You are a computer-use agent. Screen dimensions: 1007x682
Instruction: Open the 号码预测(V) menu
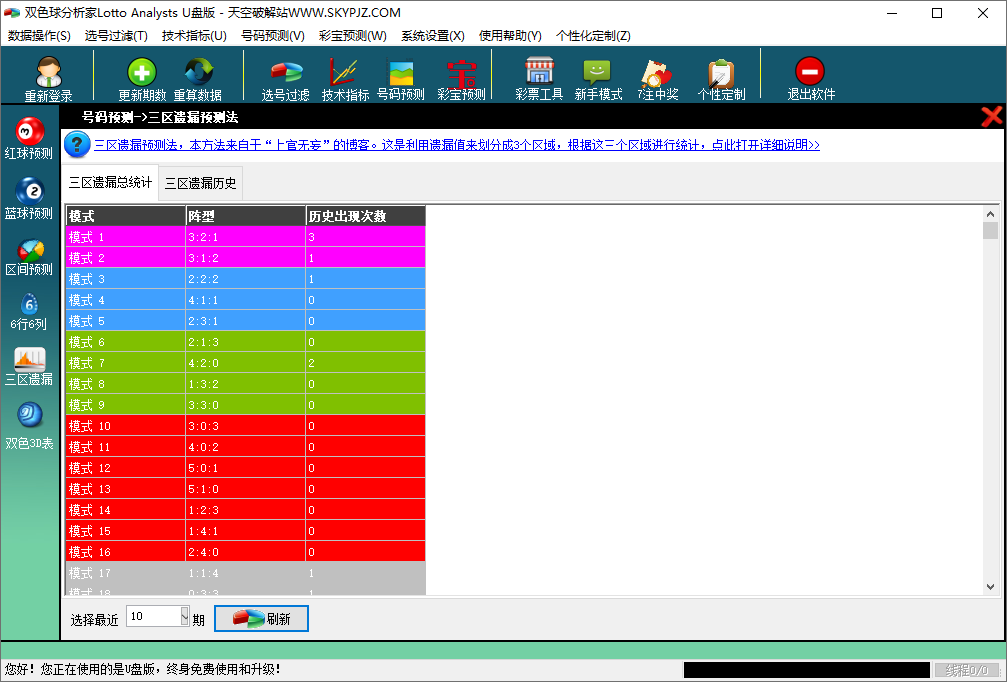[x=273, y=35]
